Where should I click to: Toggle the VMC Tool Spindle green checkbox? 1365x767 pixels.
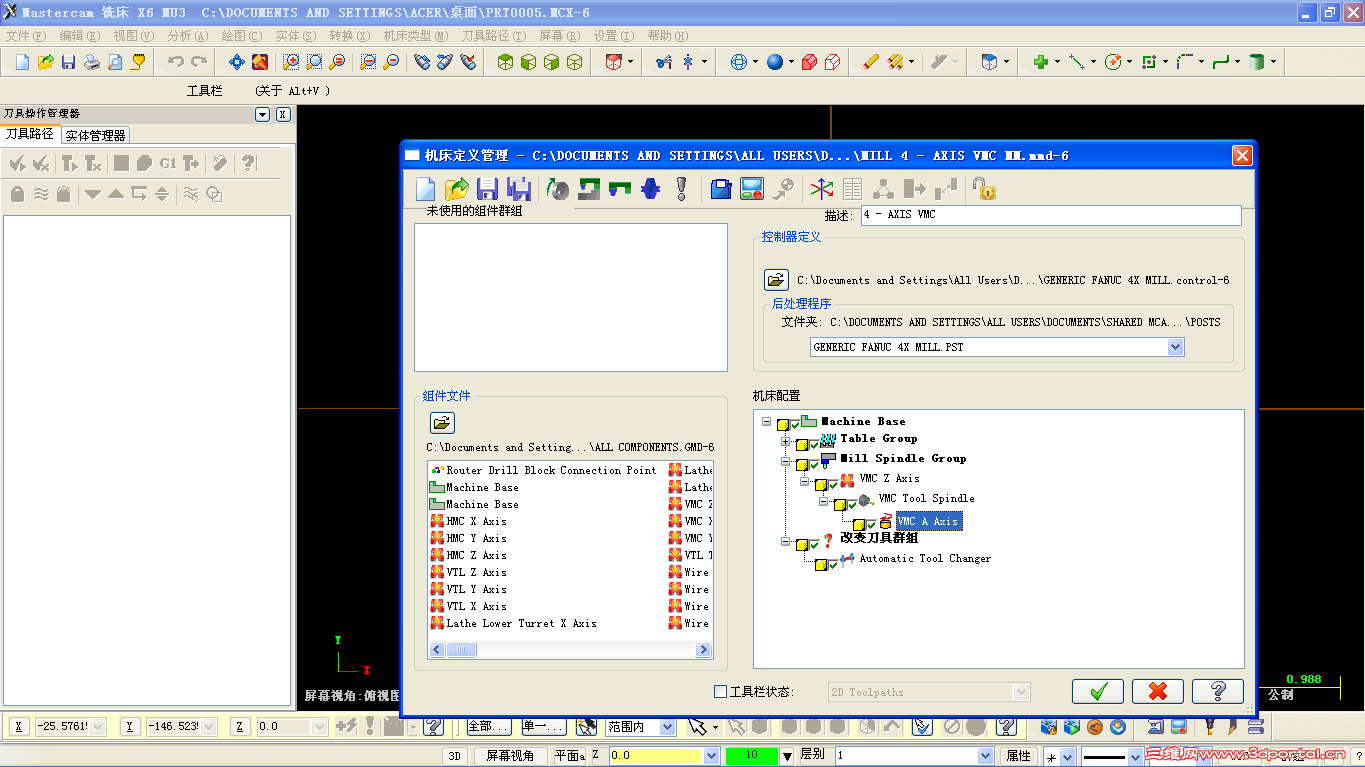click(852, 503)
